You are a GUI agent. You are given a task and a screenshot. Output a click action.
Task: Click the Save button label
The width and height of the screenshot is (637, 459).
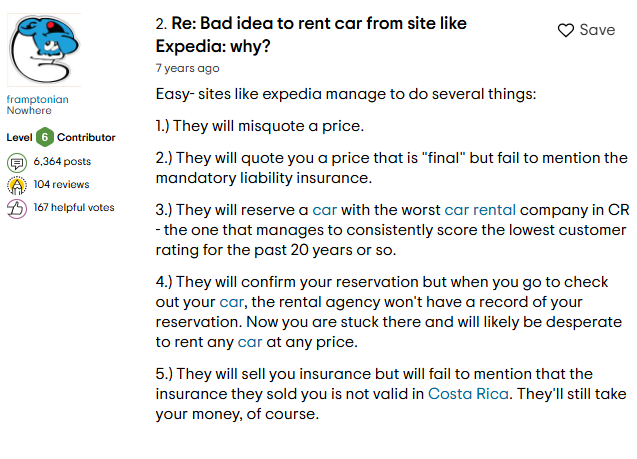[x=597, y=30]
